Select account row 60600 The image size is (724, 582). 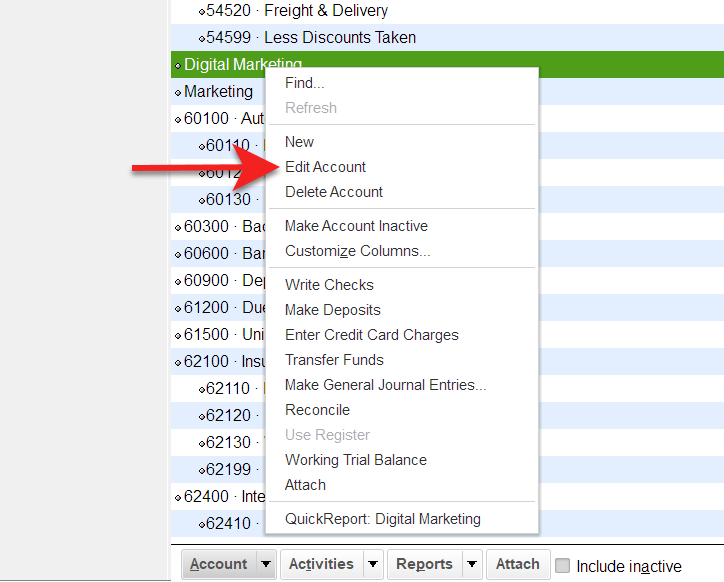[x=218, y=254]
